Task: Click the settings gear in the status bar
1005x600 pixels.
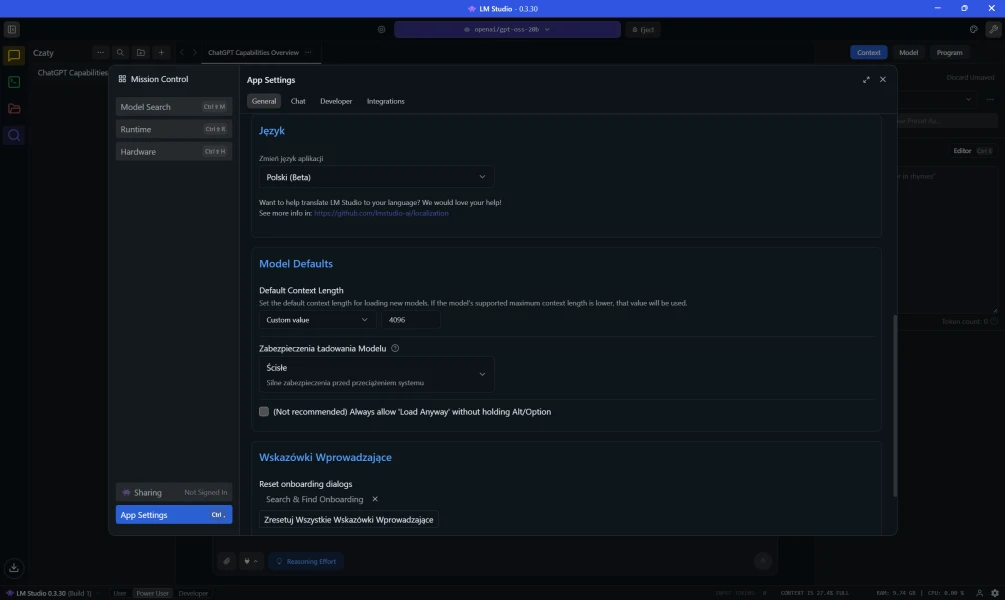Action: (x=993, y=593)
